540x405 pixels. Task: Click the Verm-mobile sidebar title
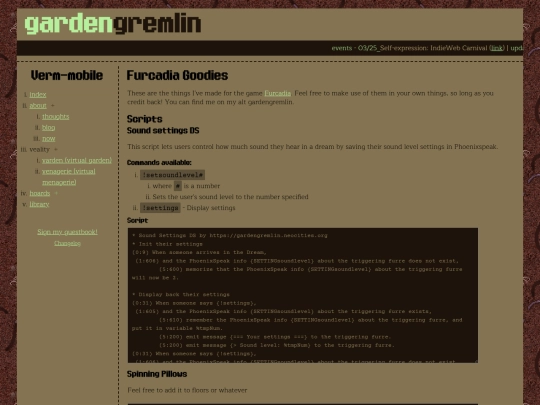tap(67, 75)
